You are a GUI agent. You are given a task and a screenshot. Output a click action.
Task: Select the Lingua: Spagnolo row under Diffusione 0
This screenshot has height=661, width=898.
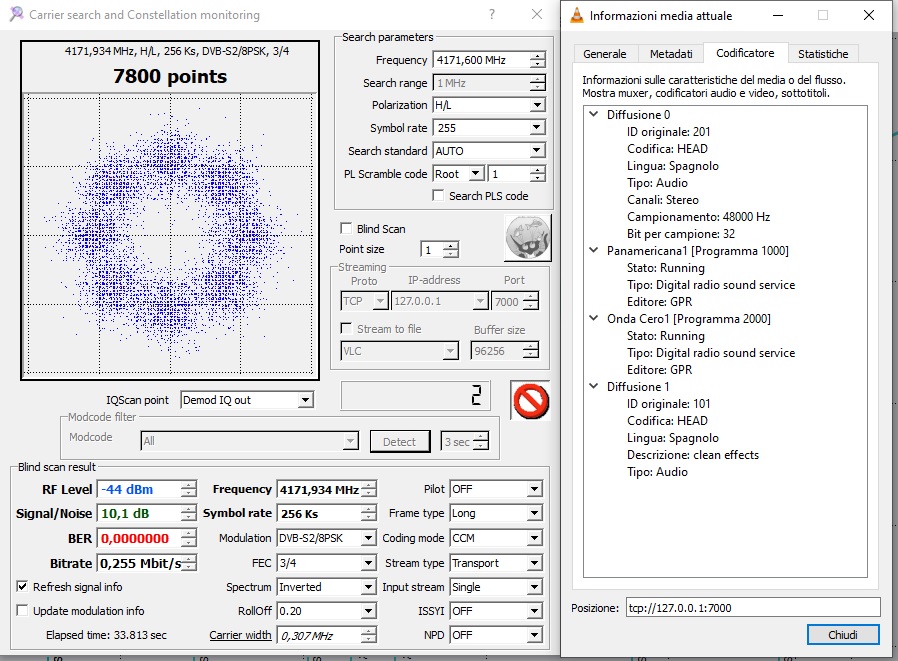coord(672,166)
